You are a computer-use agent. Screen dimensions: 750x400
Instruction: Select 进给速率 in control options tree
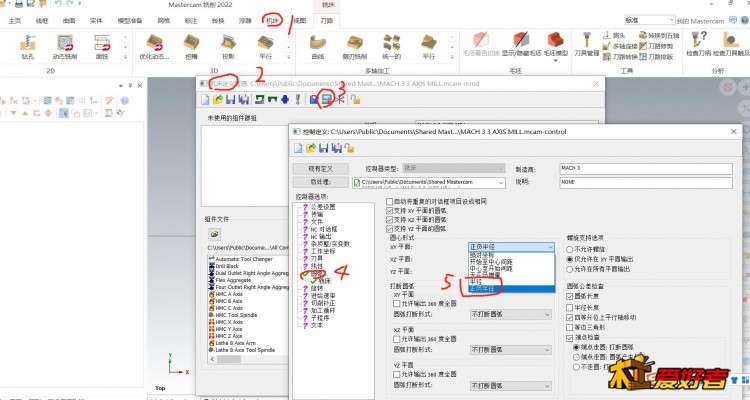coord(323,296)
